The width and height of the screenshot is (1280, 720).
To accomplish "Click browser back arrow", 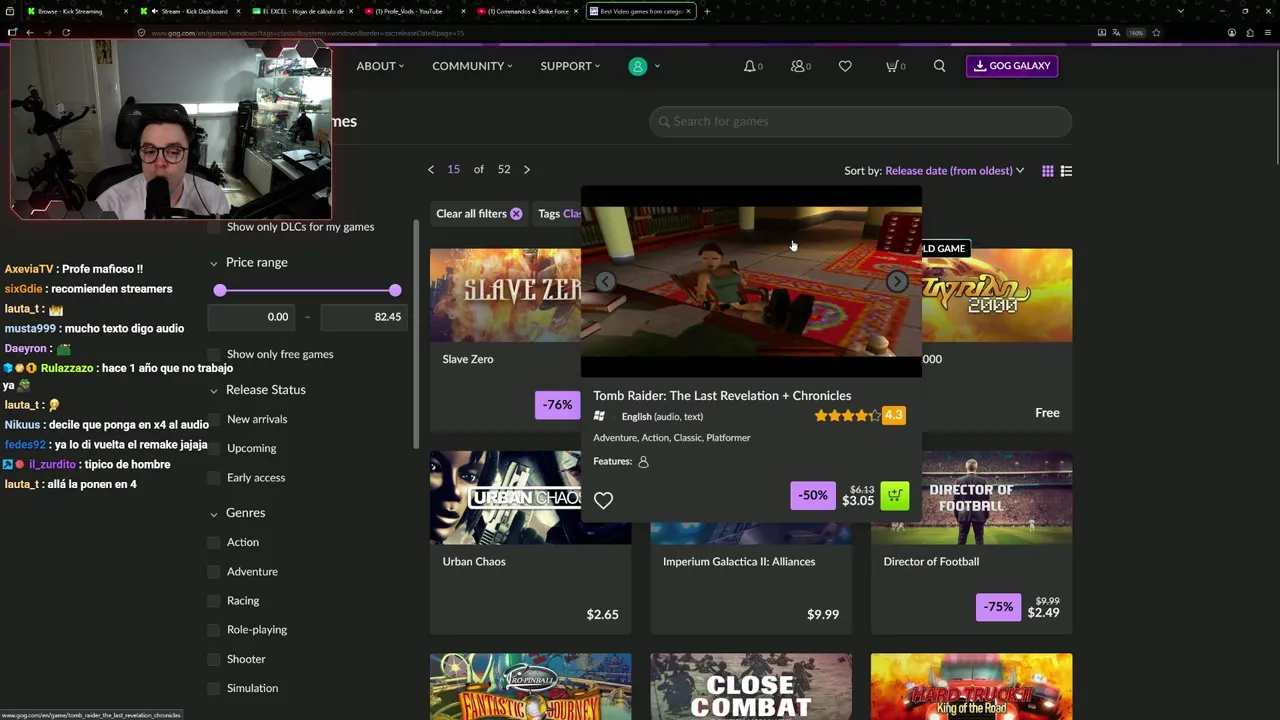I will tap(30, 32).
